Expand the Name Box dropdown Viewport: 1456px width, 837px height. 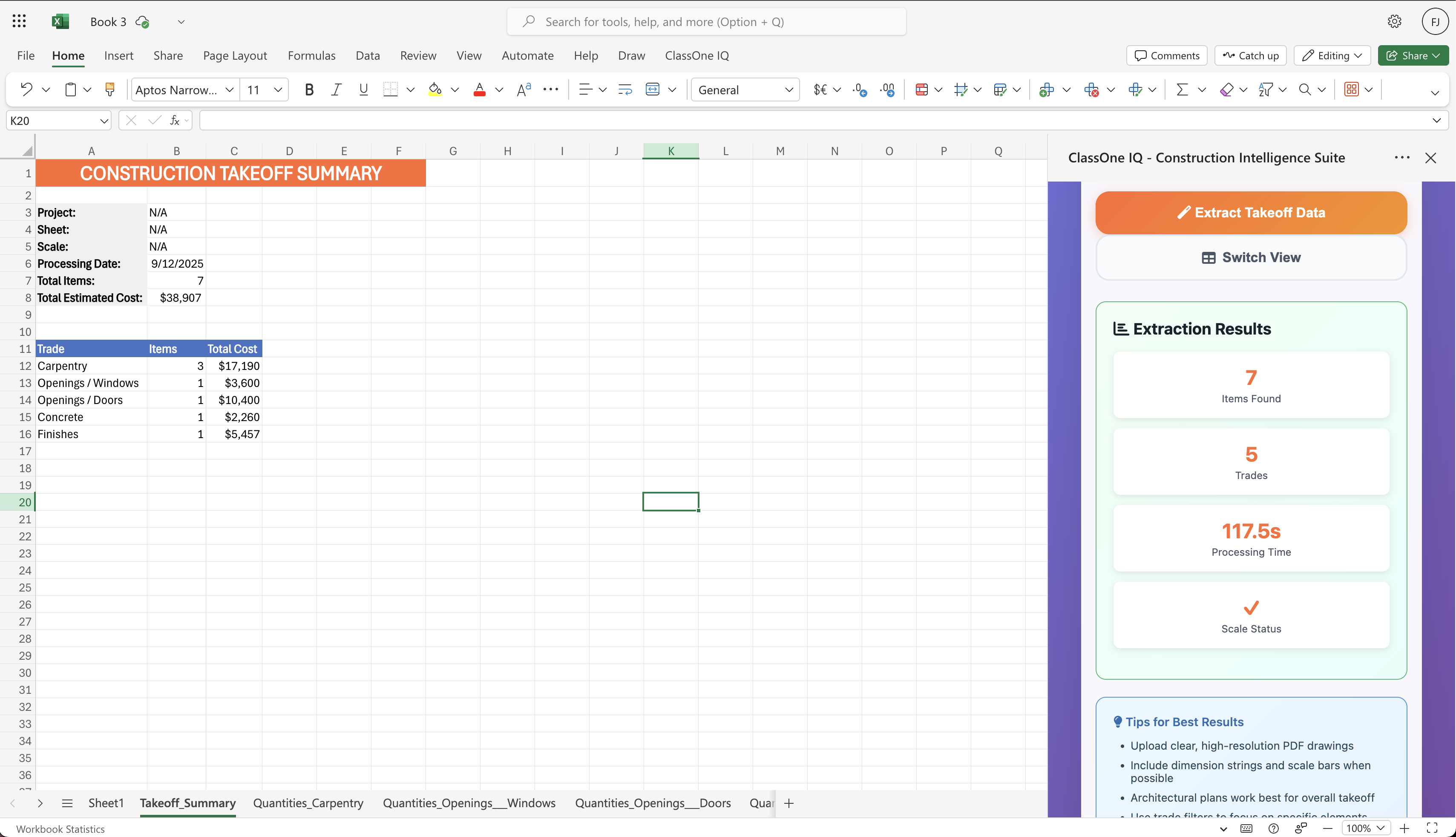[x=104, y=121]
